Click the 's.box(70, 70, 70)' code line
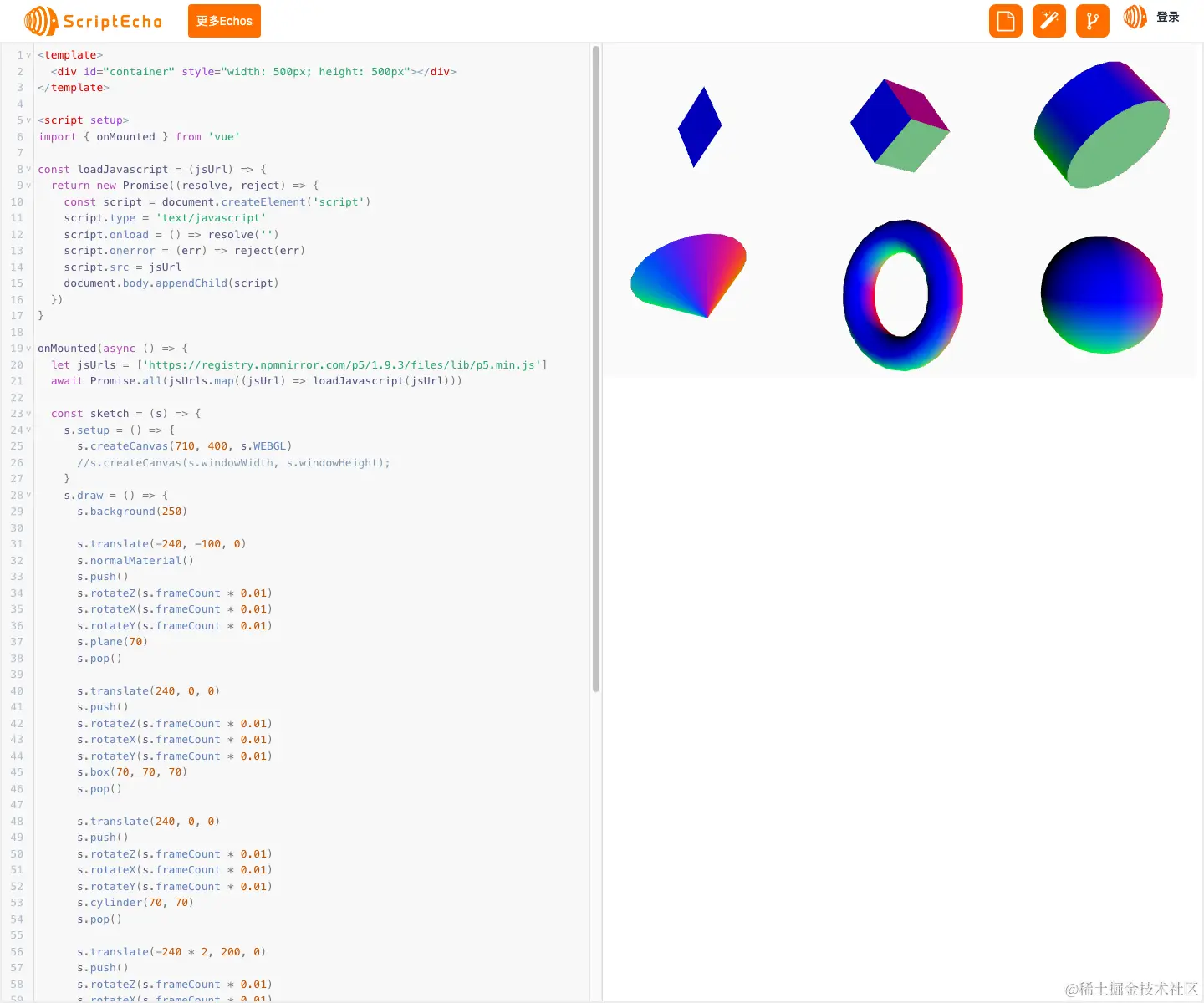The width and height of the screenshot is (1204, 1003). point(132,772)
